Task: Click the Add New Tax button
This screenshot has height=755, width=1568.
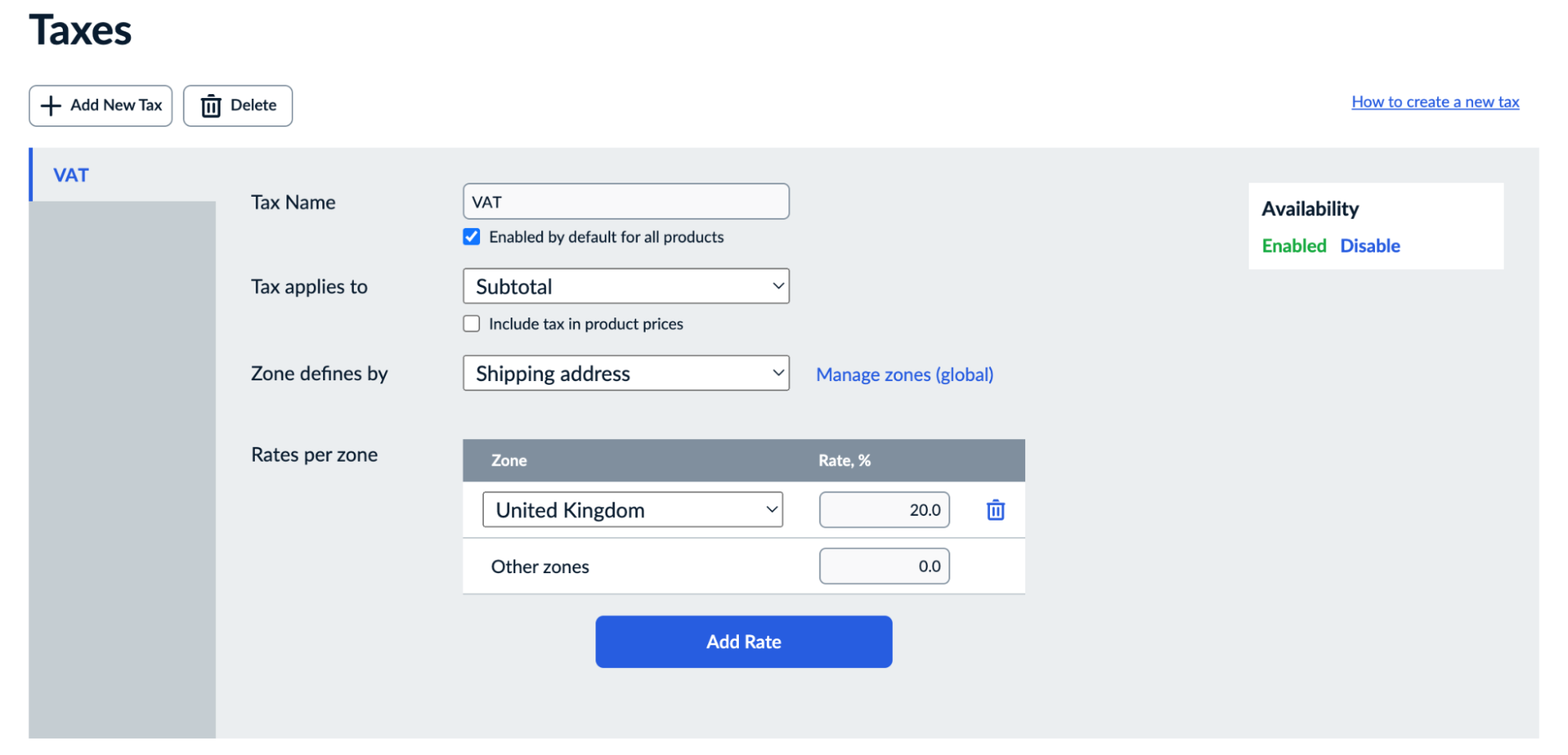Action: (100, 105)
